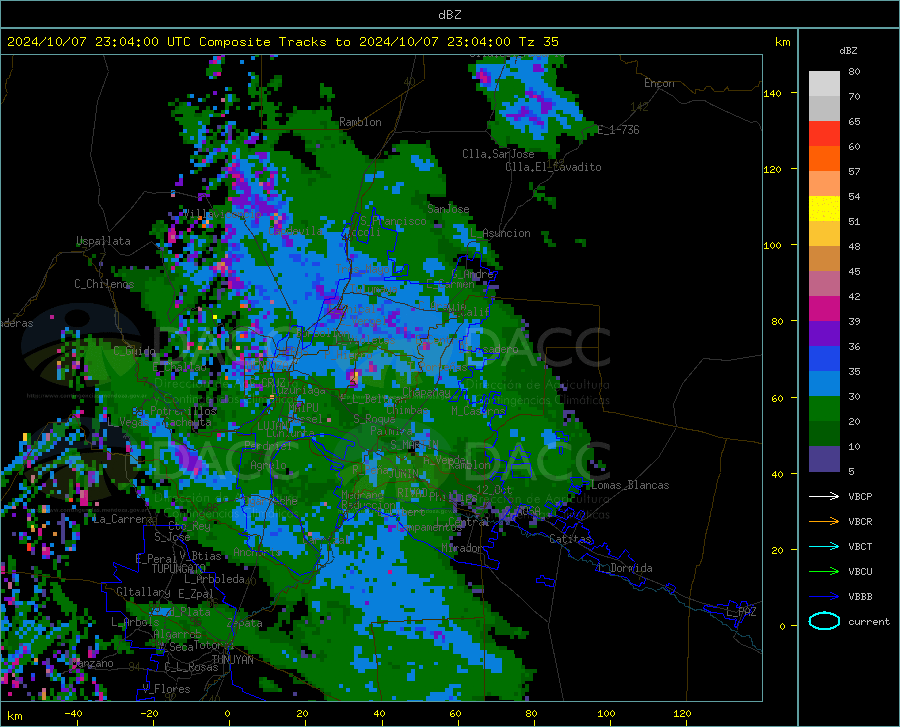The image size is (900, 727).
Task: Select the purple 39–36 dBZ swatch
Action: (824, 334)
